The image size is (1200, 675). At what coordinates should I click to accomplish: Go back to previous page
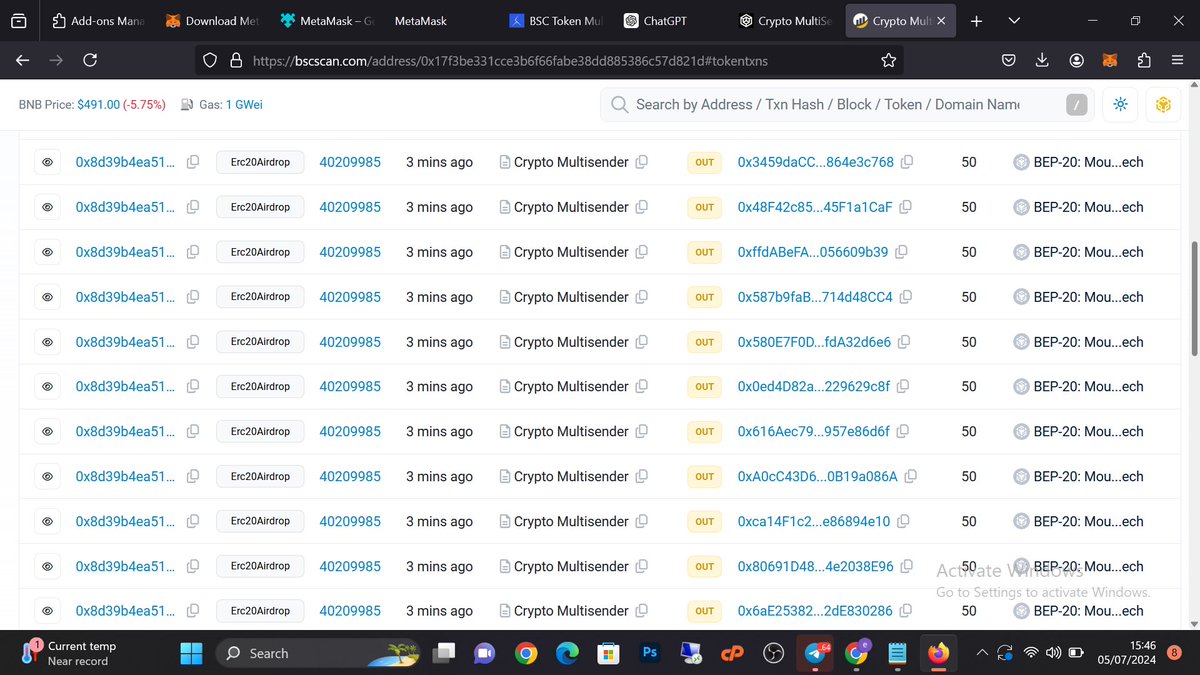pyautogui.click(x=22, y=60)
